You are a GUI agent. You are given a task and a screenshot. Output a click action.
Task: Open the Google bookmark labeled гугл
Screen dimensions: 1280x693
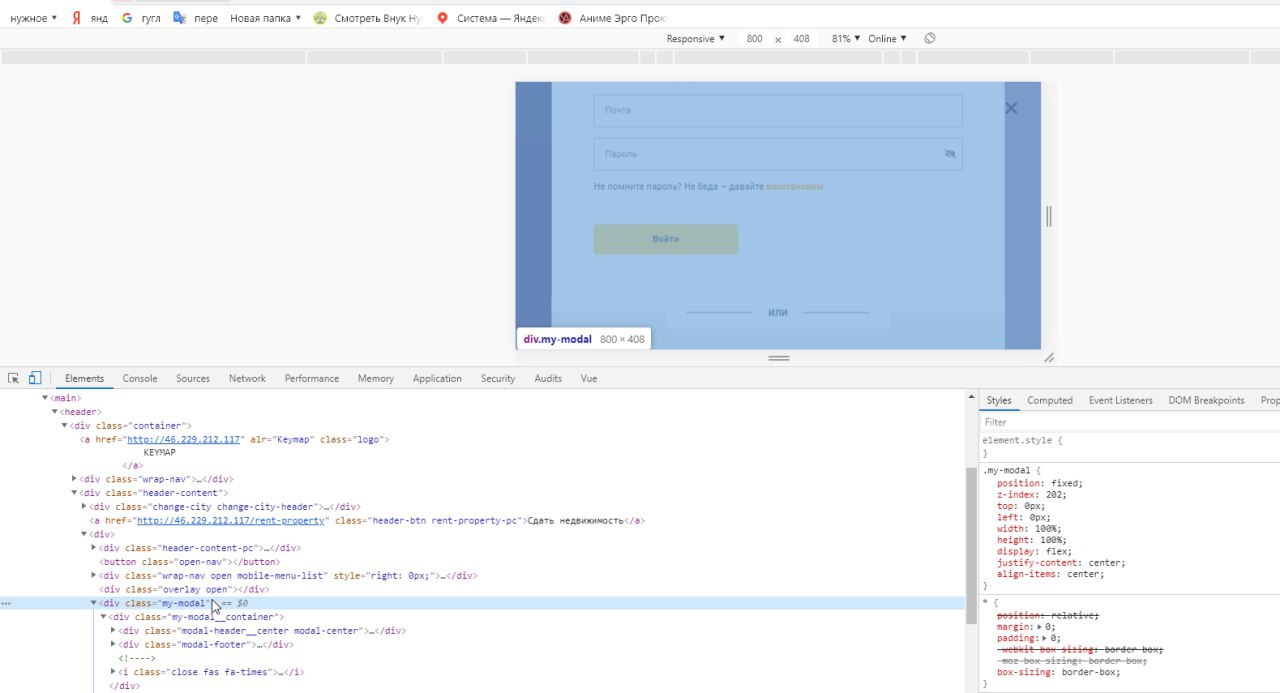point(141,18)
